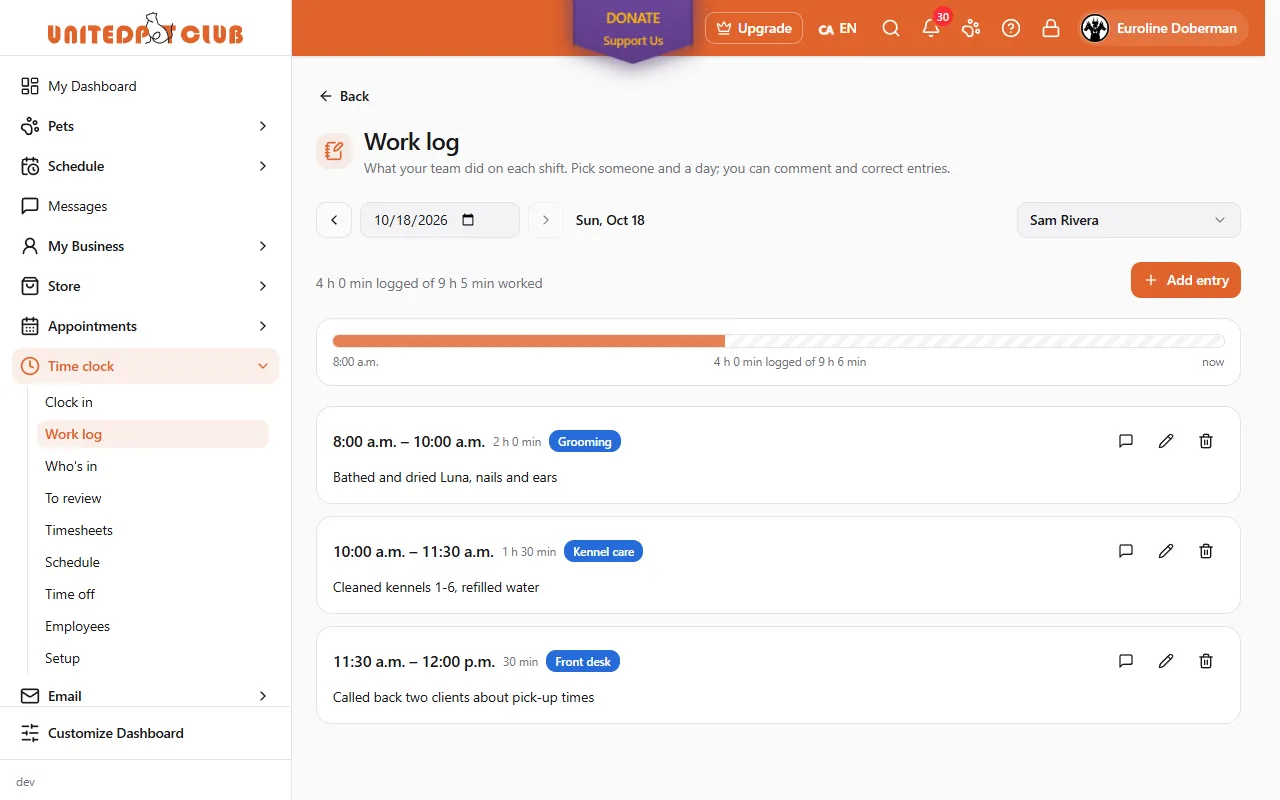Click the 10/18/2026 date field
Image resolution: width=1280 pixels, height=800 pixels.
click(440, 220)
